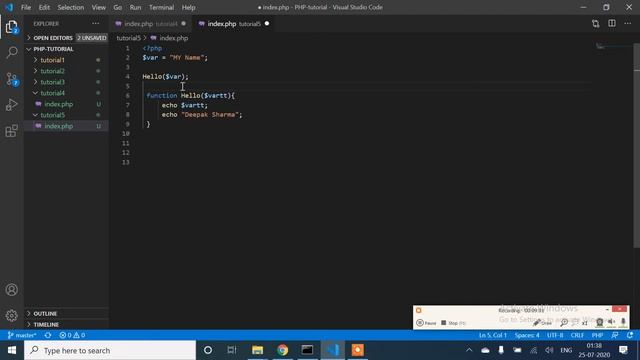Toggle the microphone in recorder toolbar
Screen dimensions: 640x360
[x=623, y=322]
